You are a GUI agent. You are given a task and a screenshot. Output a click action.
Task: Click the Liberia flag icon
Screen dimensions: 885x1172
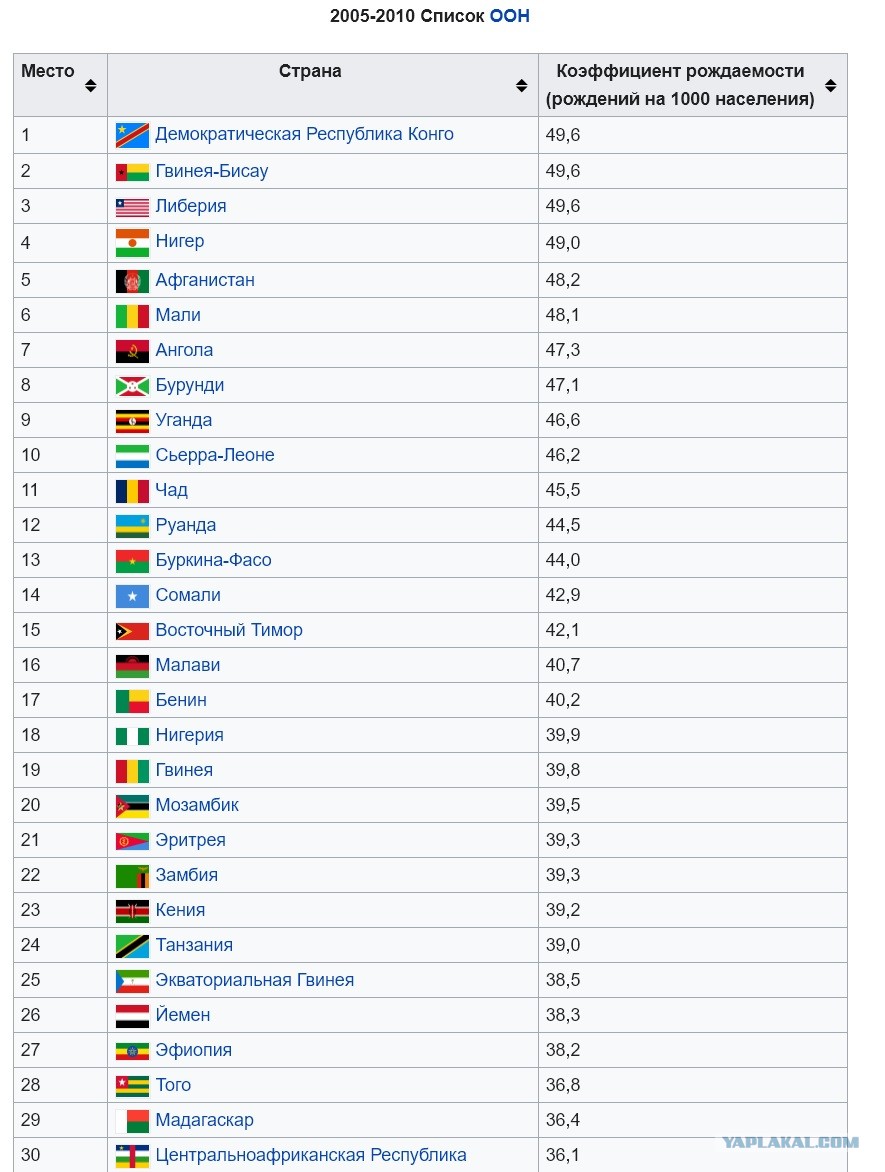(x=132, y=207)
